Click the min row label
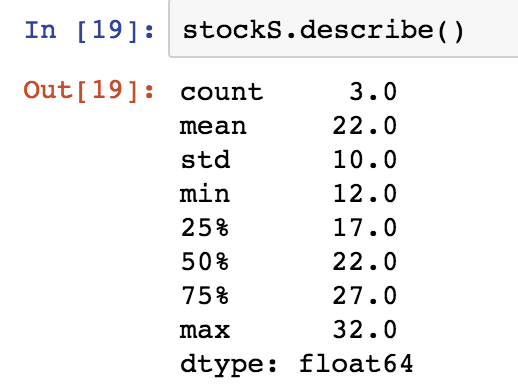 coord(205,193)
